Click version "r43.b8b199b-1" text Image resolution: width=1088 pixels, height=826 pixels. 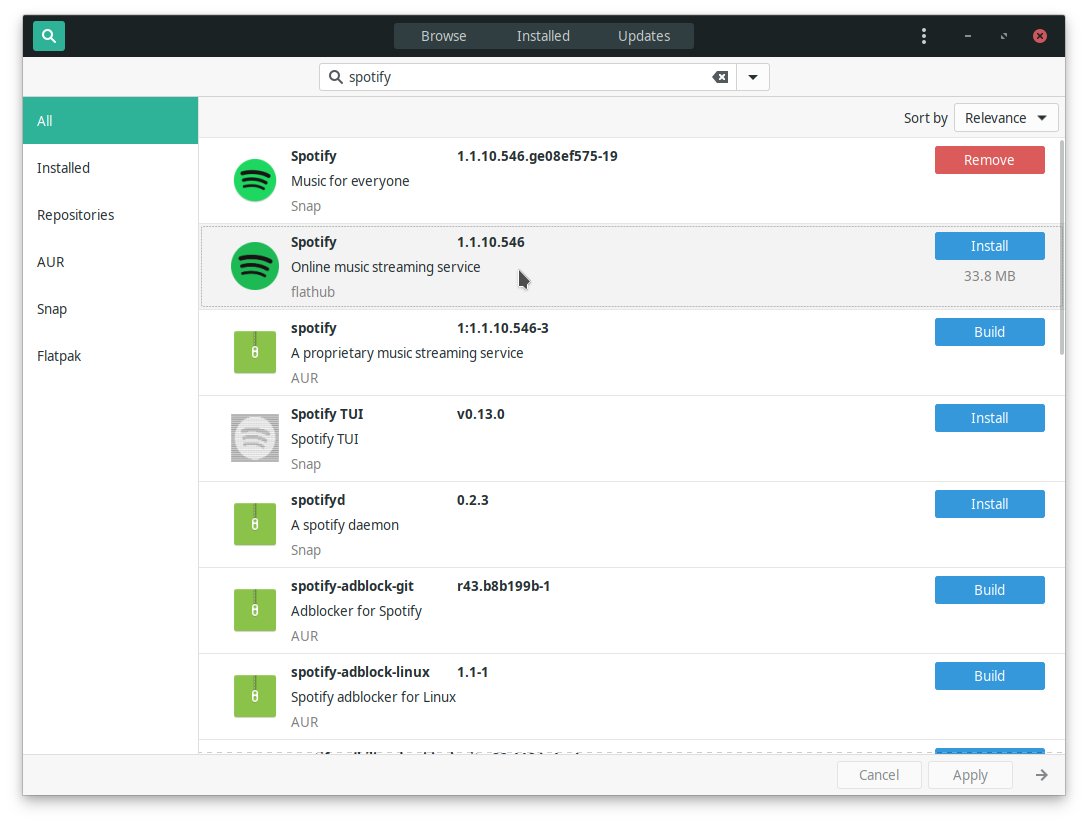tap(503, 587)
